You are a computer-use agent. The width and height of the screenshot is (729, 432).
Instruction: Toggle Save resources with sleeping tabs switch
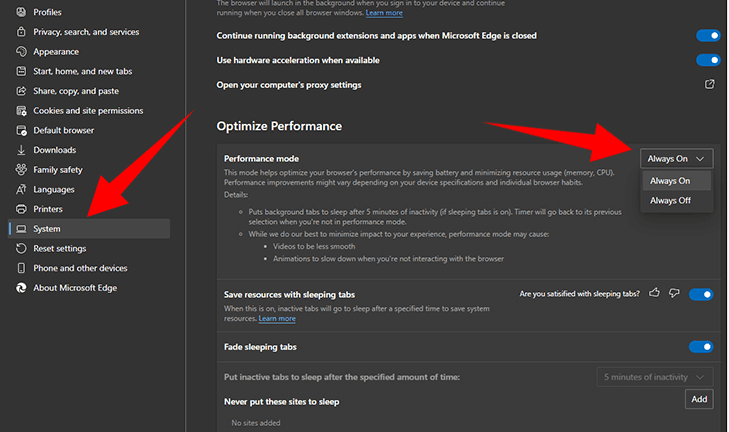coord(701,294)
